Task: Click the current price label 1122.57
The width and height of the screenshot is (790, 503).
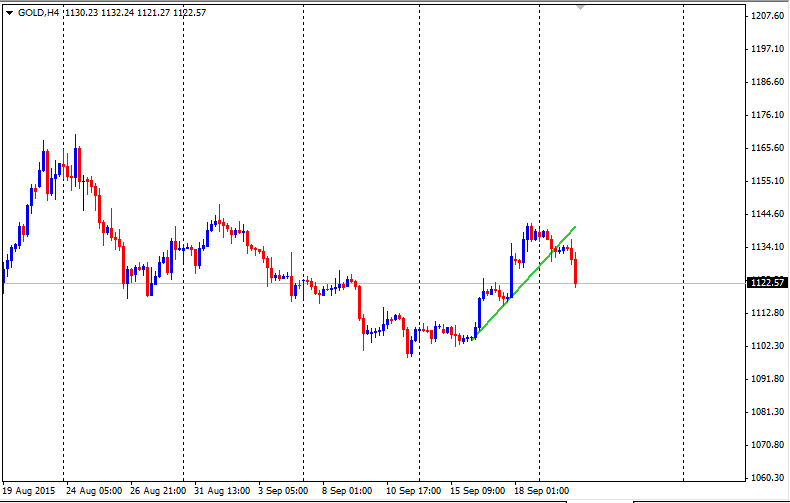Action: point(767,283)
